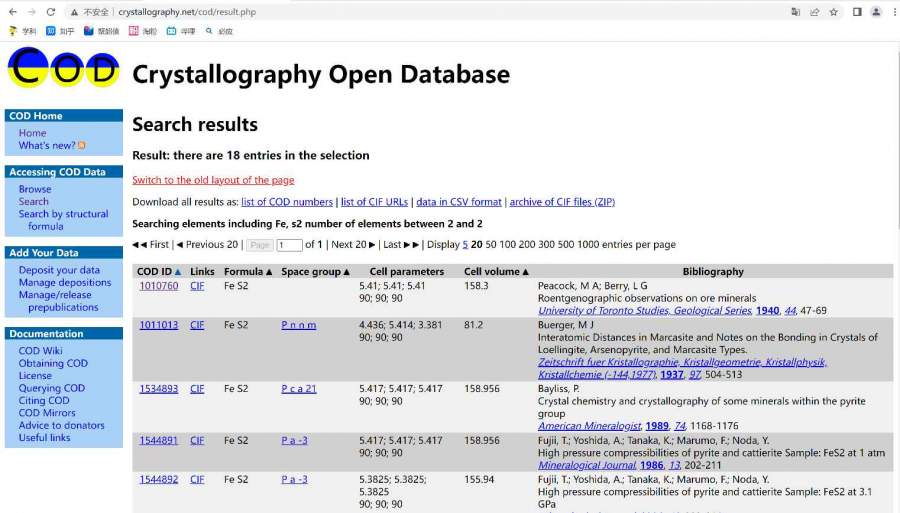This screenshot has width=900, height=513.
Task: Open Browse in Accessing COD Data
Action: click(35, 189)
